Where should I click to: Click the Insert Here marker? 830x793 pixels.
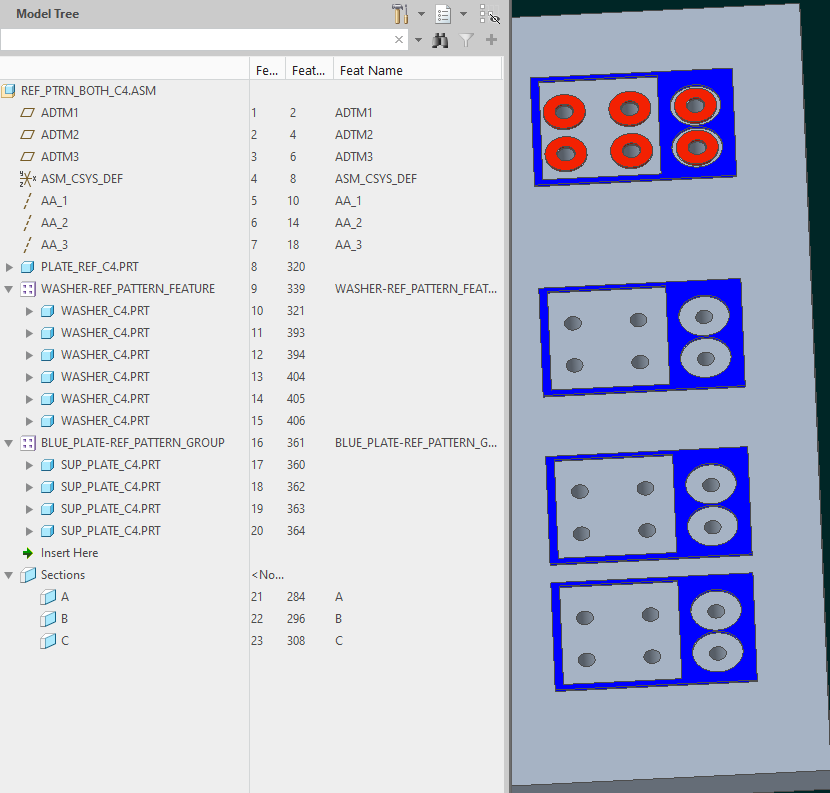click(x=70, y=552)
